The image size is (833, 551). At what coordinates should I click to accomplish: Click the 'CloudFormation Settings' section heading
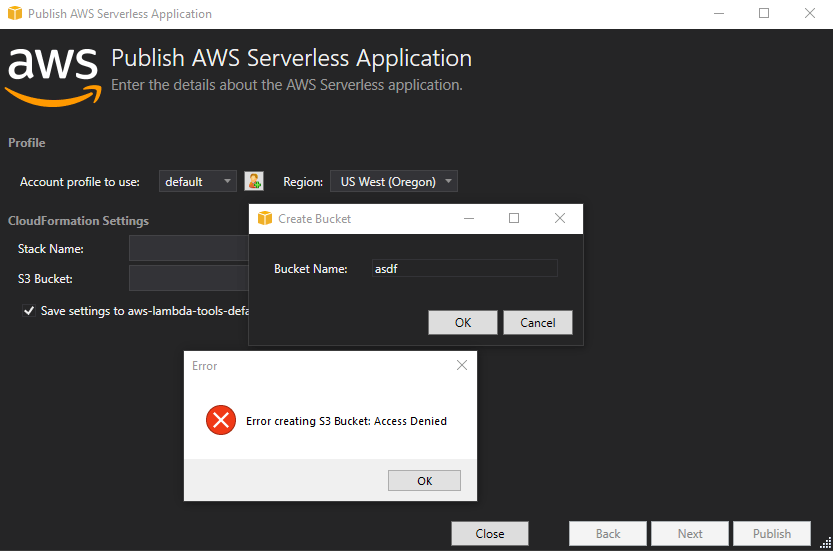[x=78, y=221]
